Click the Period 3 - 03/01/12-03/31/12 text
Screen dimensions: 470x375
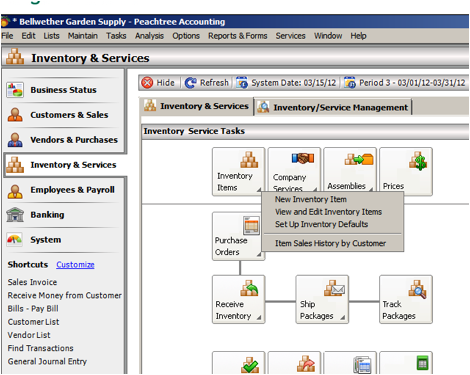click(412, 83)
